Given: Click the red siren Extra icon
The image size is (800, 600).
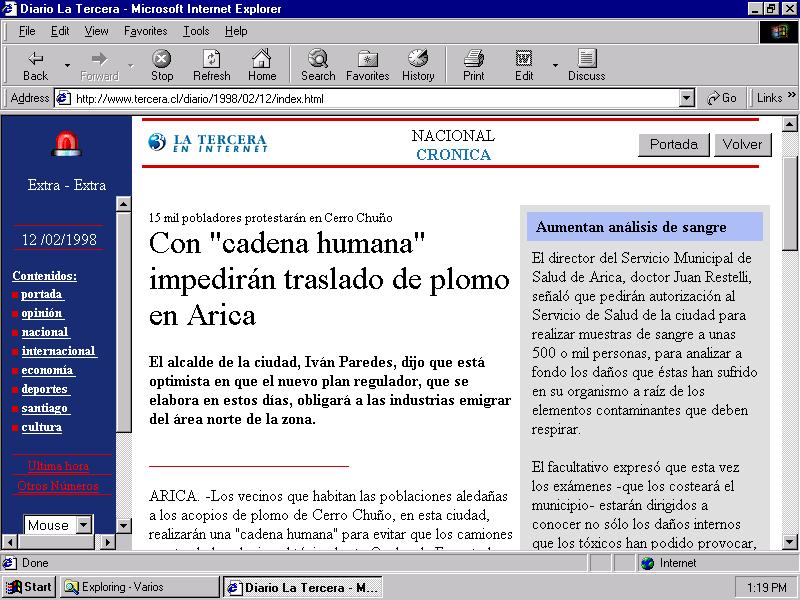Looking at the screenshot, I should 67,144.
